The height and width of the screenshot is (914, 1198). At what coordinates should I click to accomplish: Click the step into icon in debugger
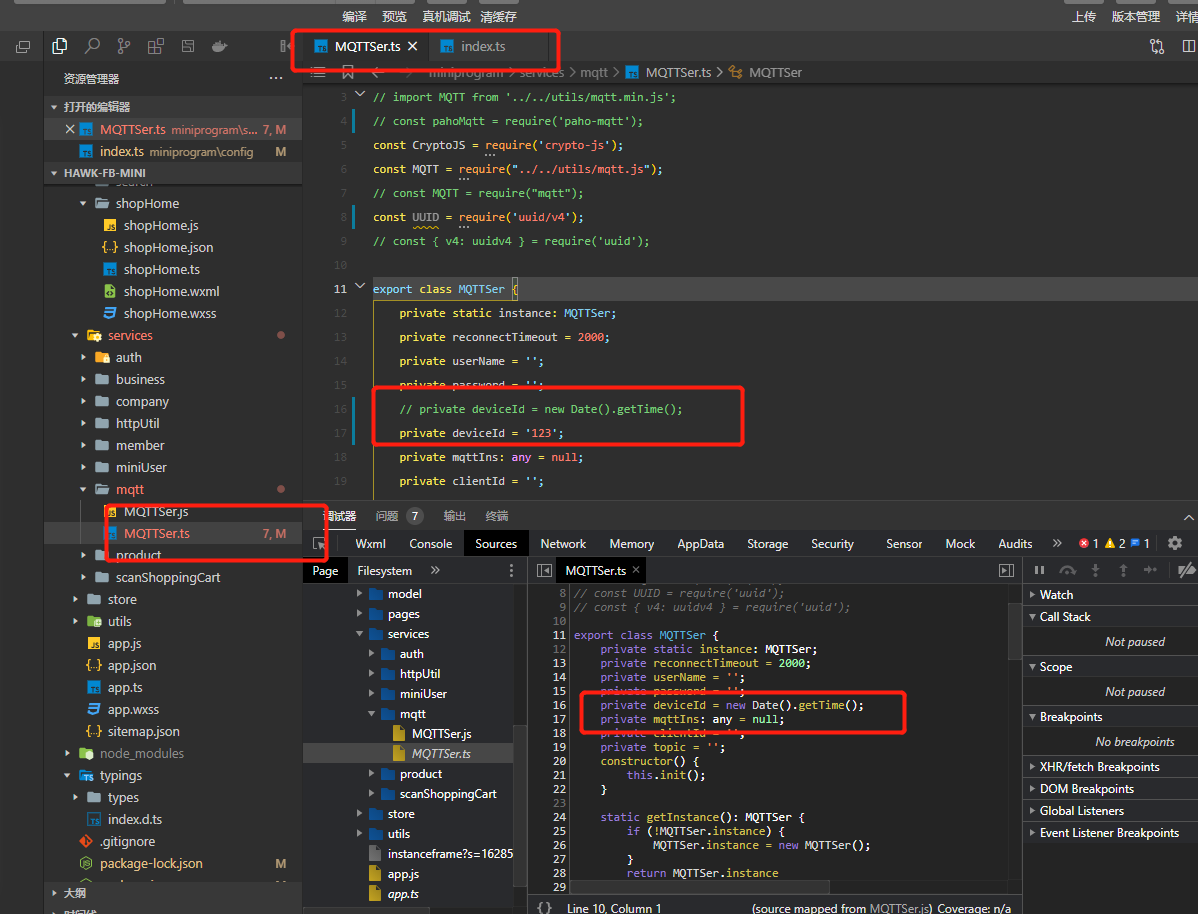pyautogui.click(x=1096, y=570)
